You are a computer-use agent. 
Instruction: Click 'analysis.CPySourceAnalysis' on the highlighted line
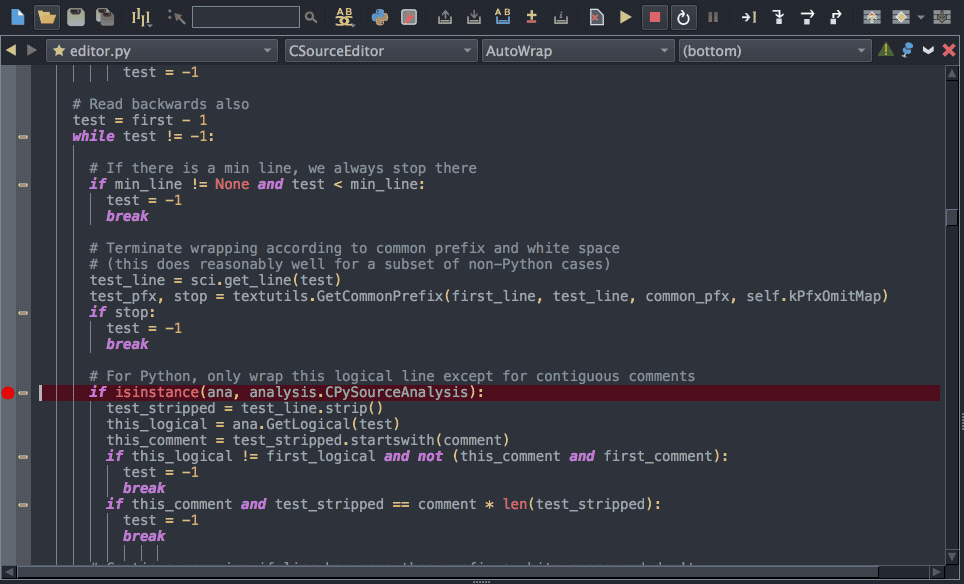click(358, 392)
